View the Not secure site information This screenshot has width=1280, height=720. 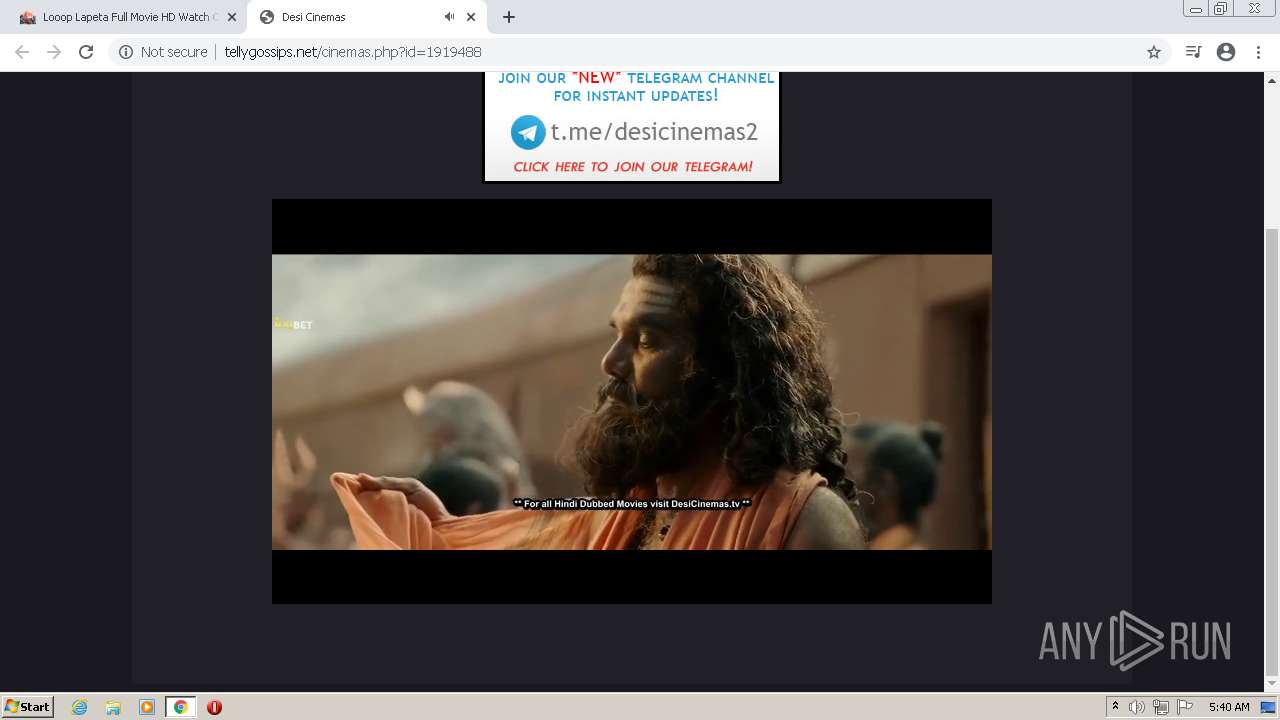[163, 52]
